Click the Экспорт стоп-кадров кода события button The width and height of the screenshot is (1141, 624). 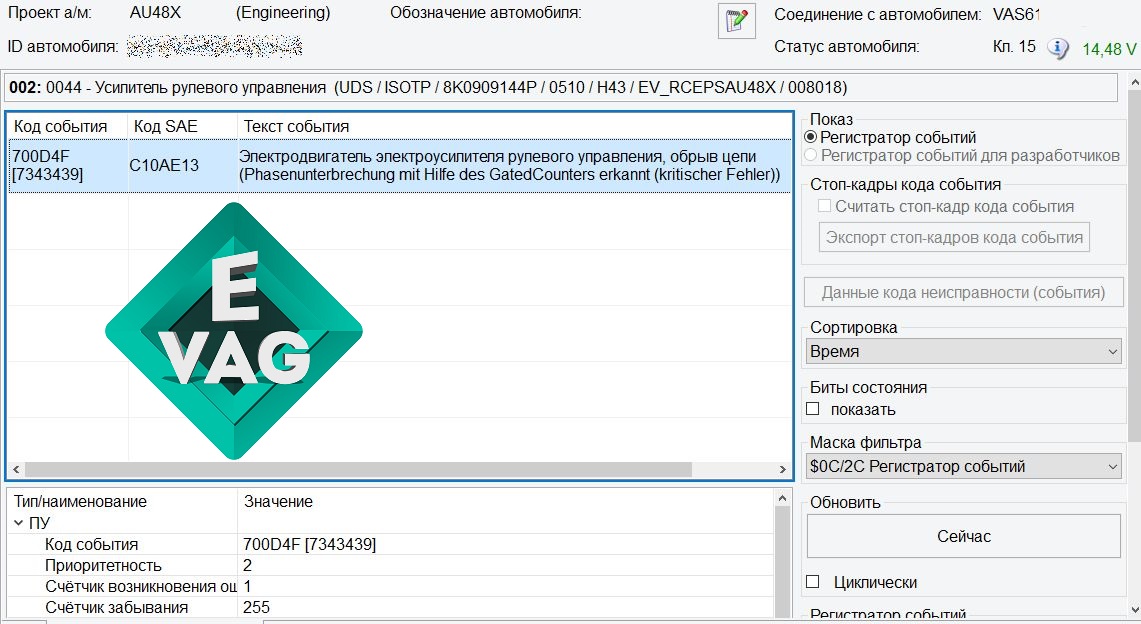(x=954, y=238)
